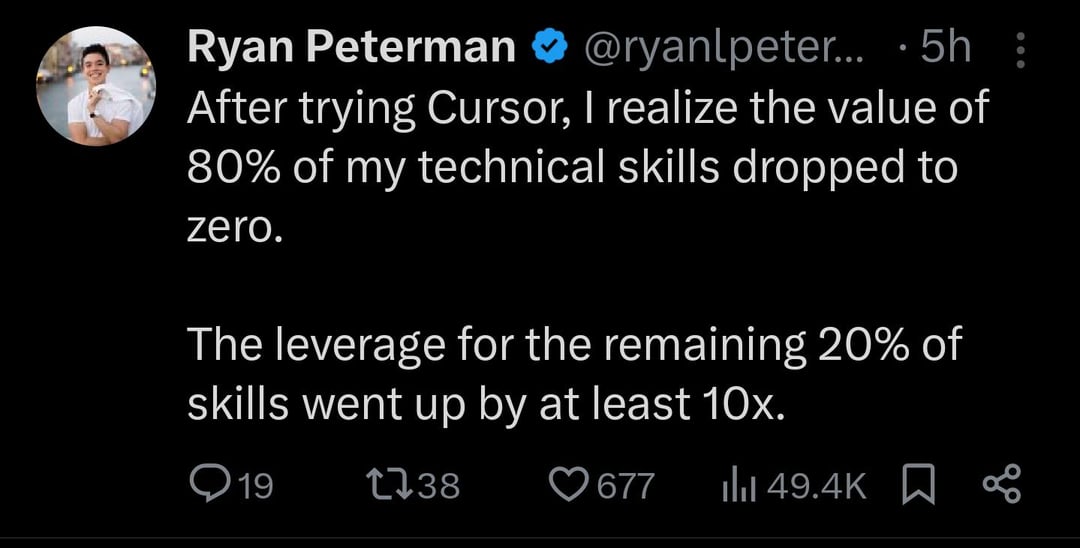Click the 5h timestamp

click(944, 49)
